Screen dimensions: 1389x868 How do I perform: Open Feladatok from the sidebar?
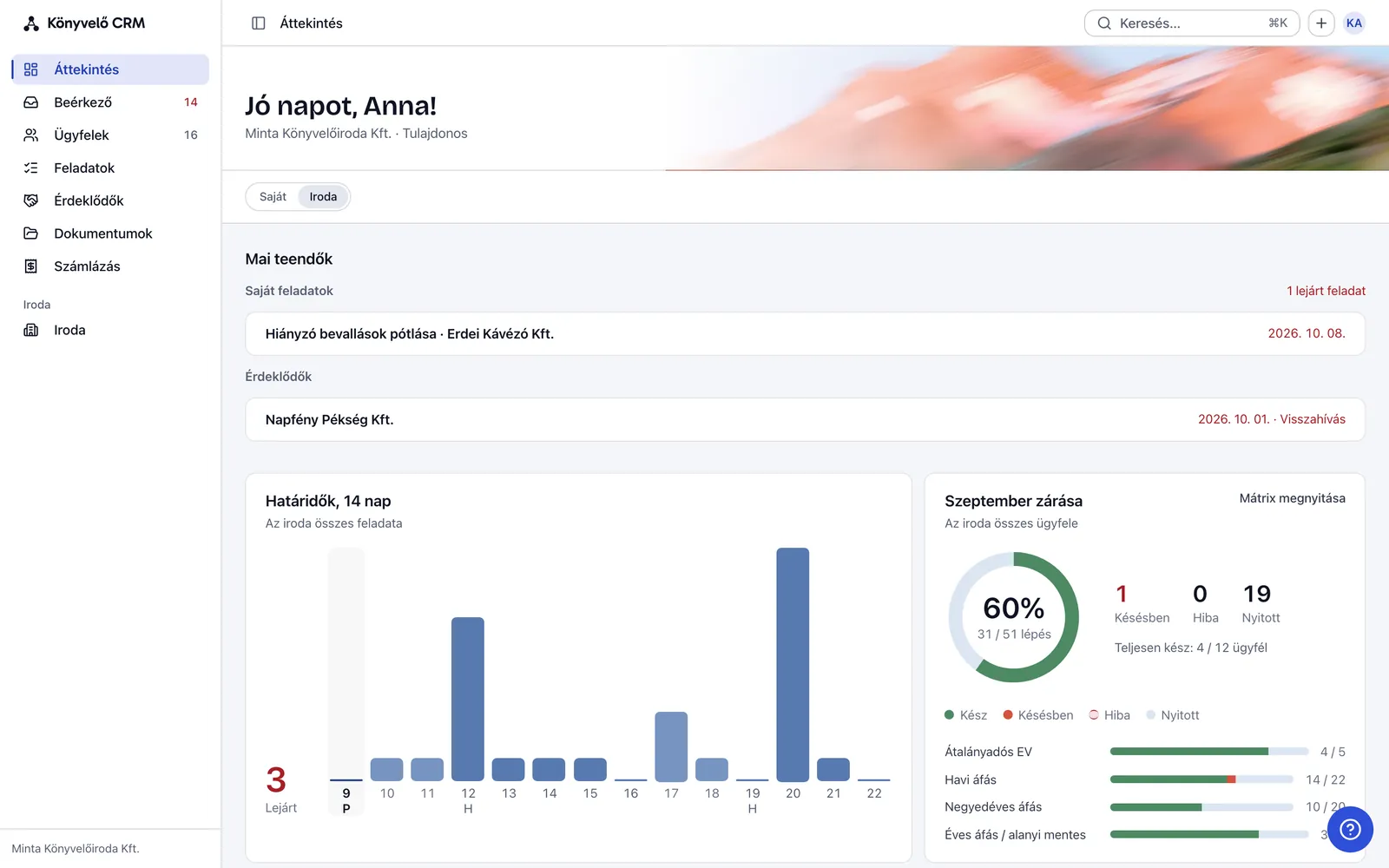[x=110, y=168]
